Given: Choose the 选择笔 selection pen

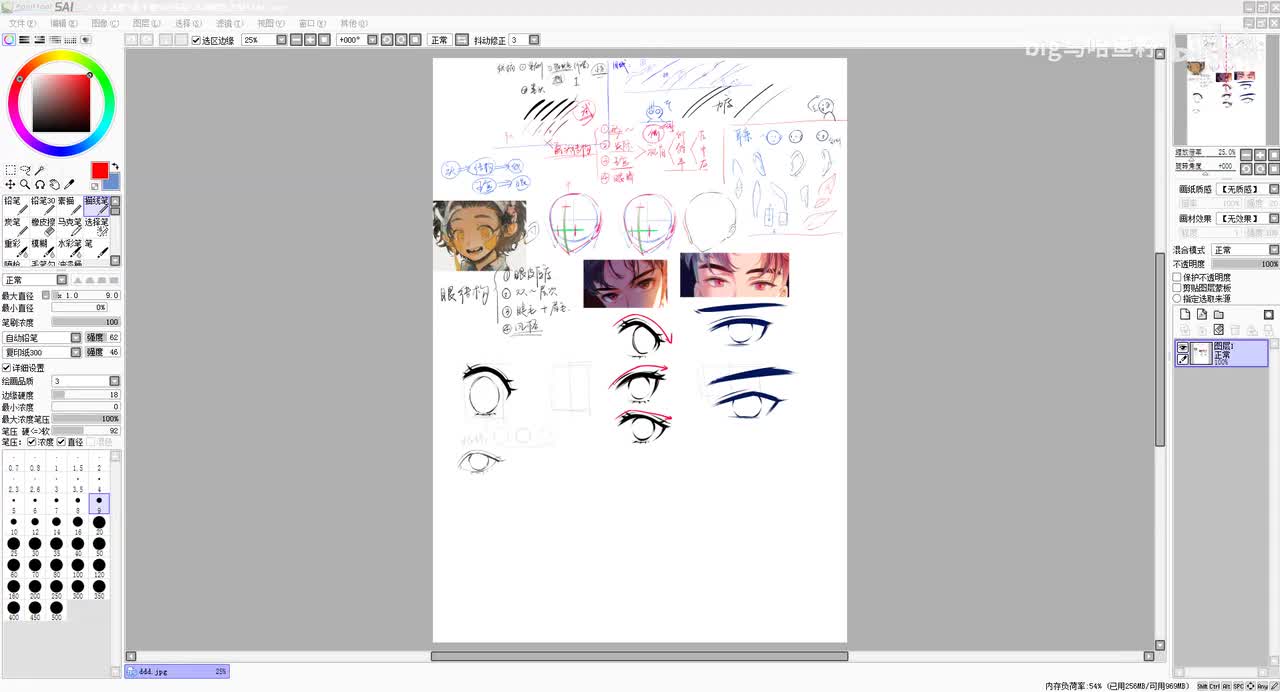Looking at the screenshot, I should click(97, 227).
